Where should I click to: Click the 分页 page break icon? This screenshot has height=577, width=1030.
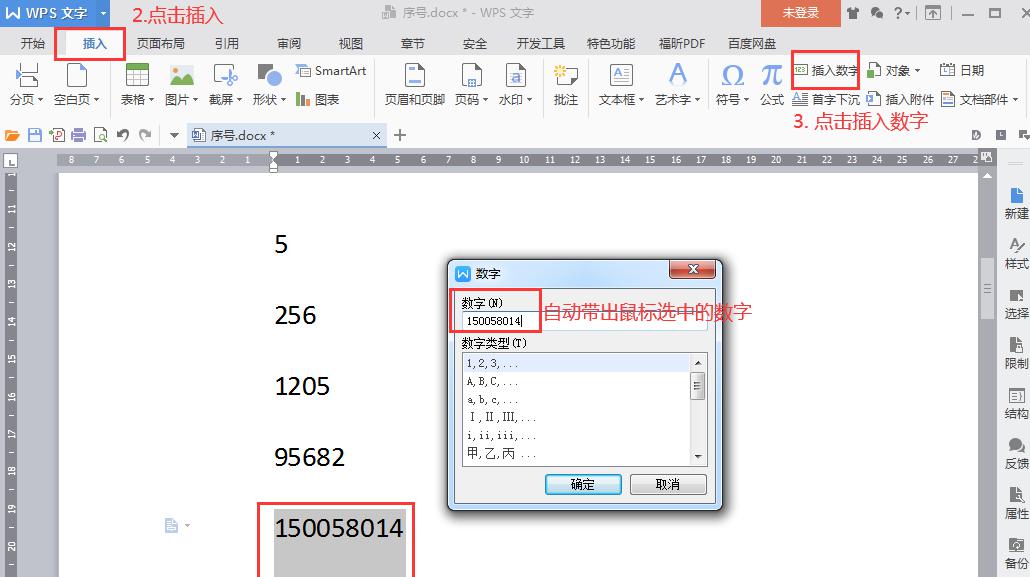(x=26, y=76)
